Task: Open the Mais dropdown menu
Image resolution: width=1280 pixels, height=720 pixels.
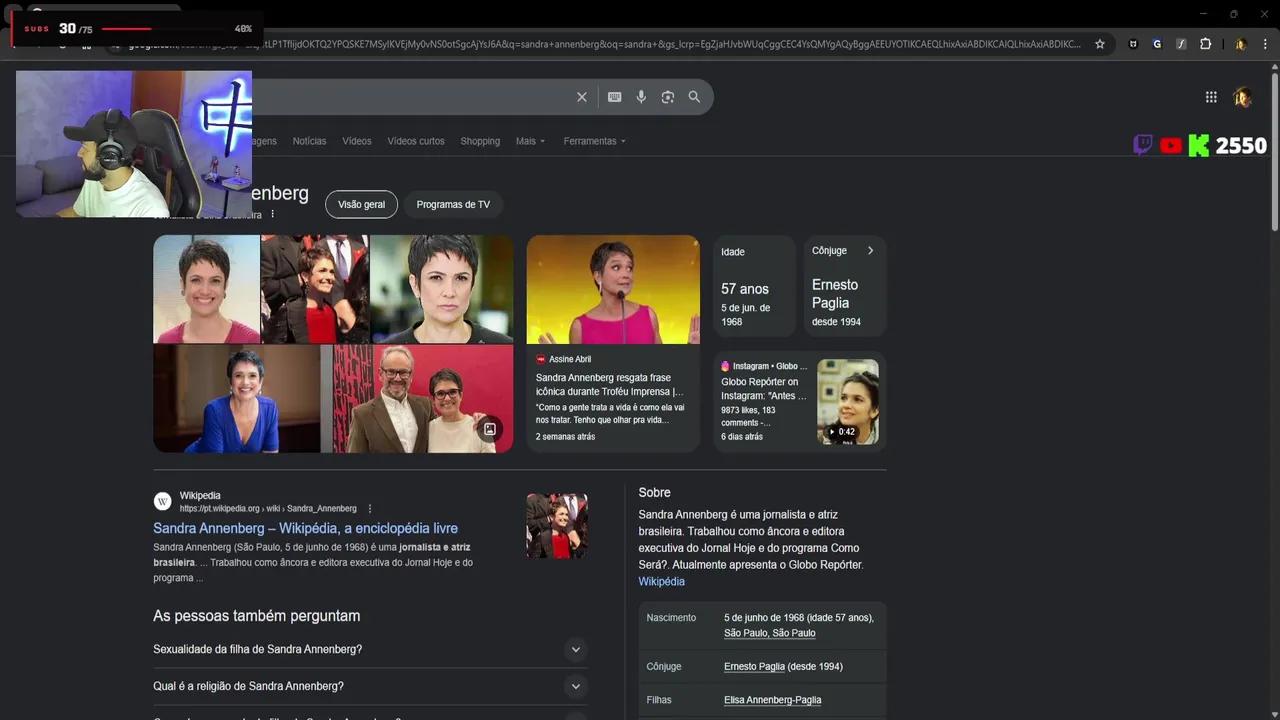Action: click(x=530, y=141)
